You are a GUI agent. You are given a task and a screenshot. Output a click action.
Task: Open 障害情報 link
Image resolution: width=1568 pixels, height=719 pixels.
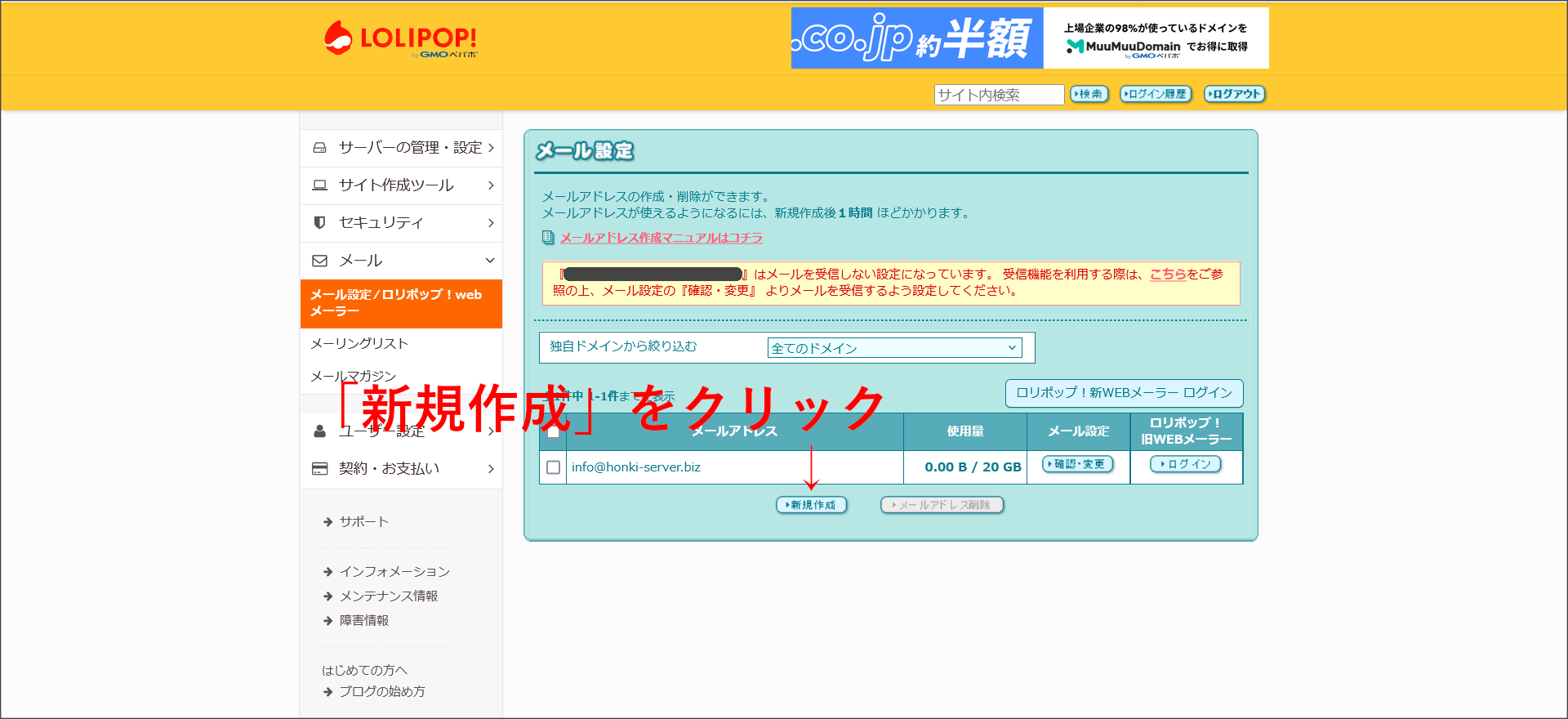click(364, 620)
